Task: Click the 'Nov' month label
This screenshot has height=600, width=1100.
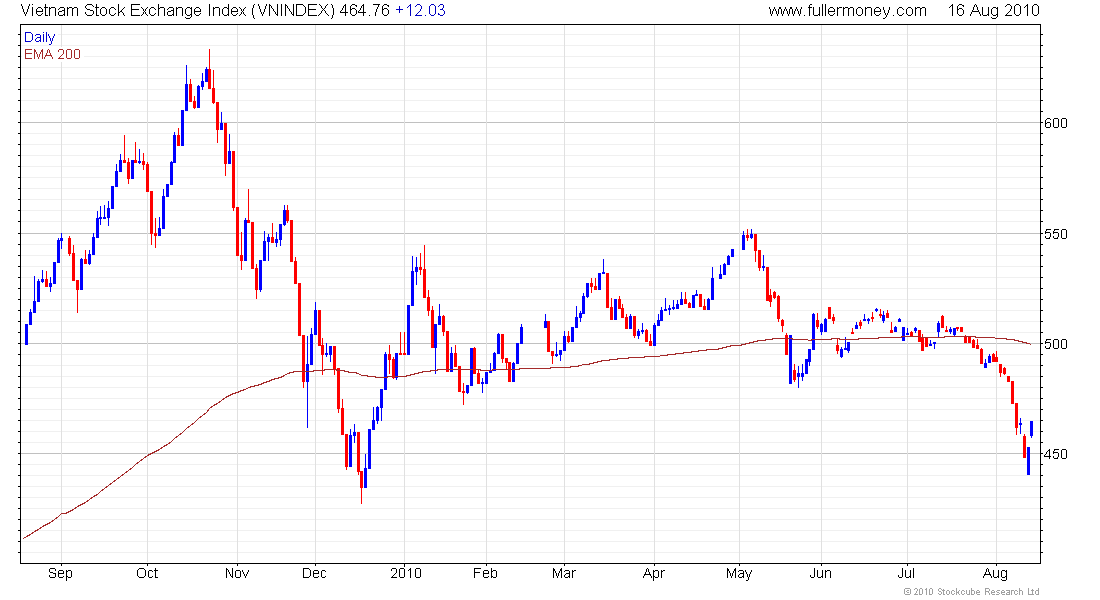Action: 237,573
